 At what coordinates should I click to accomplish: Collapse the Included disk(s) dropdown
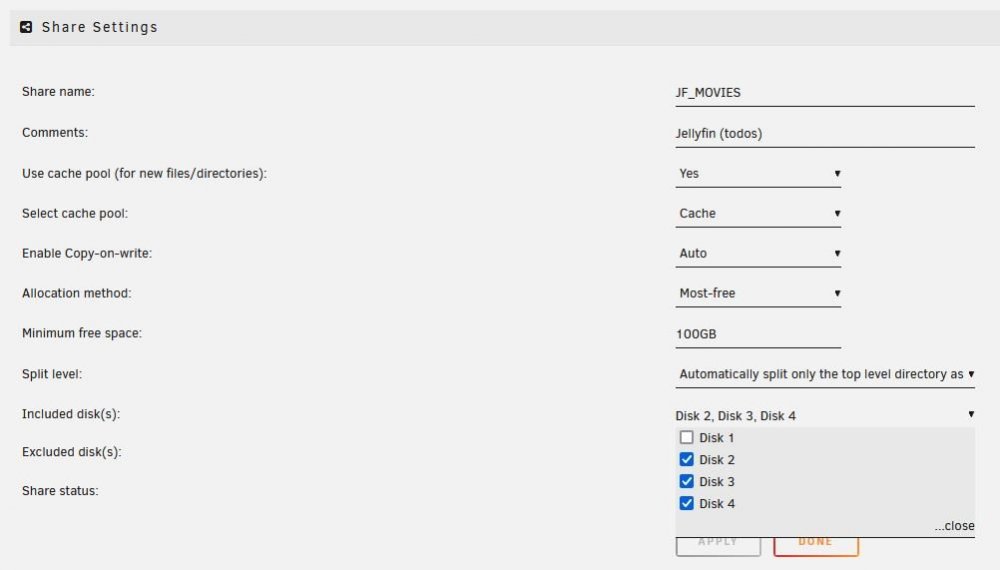click(825, 416)
